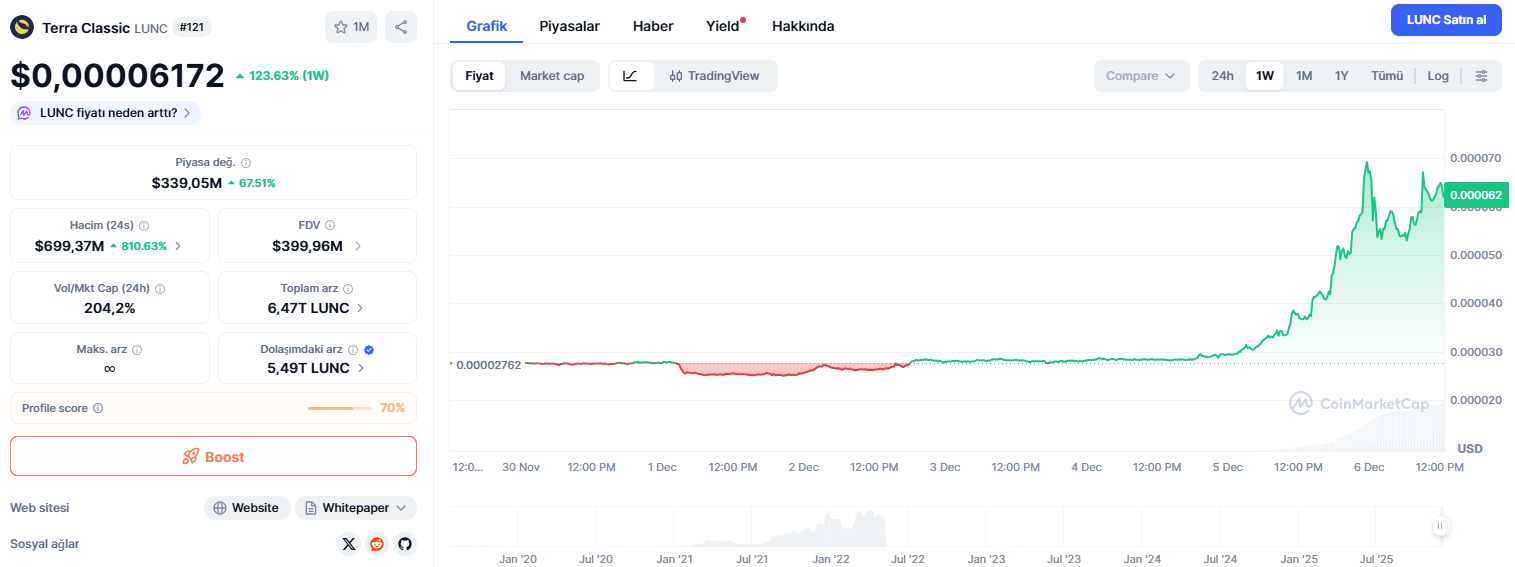The height and width of the screenshot is (567, 1515).
Task: Set chart range to 1M
Action: [x=1304, y=76]
